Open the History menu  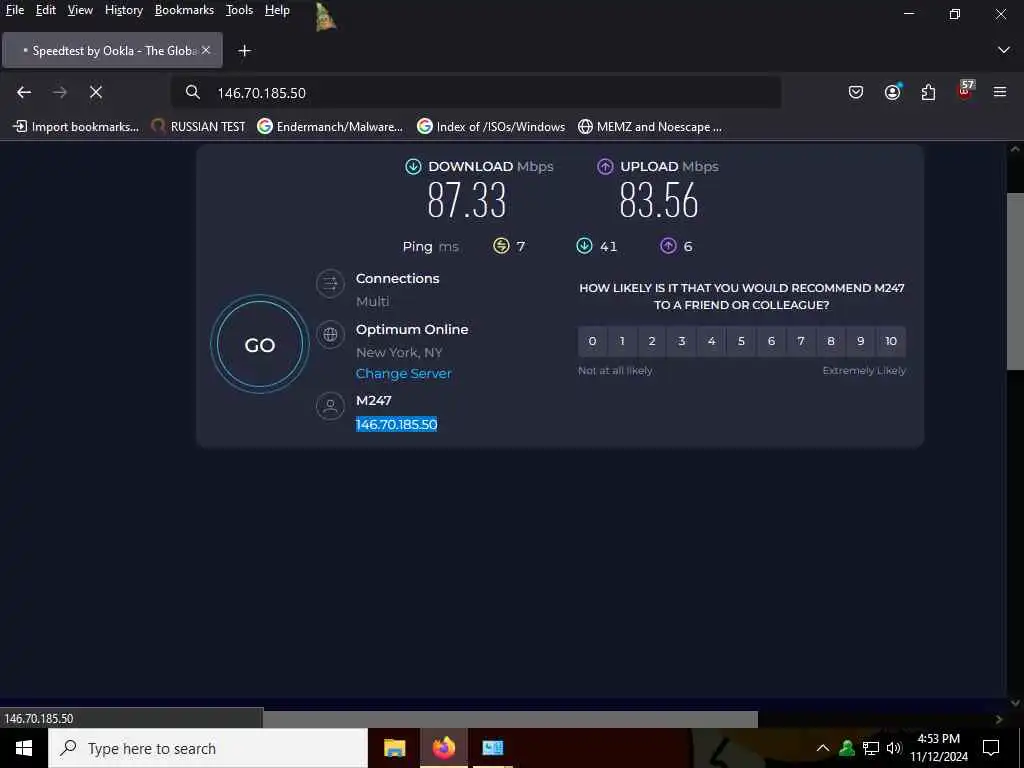click(x=124, y=10)
